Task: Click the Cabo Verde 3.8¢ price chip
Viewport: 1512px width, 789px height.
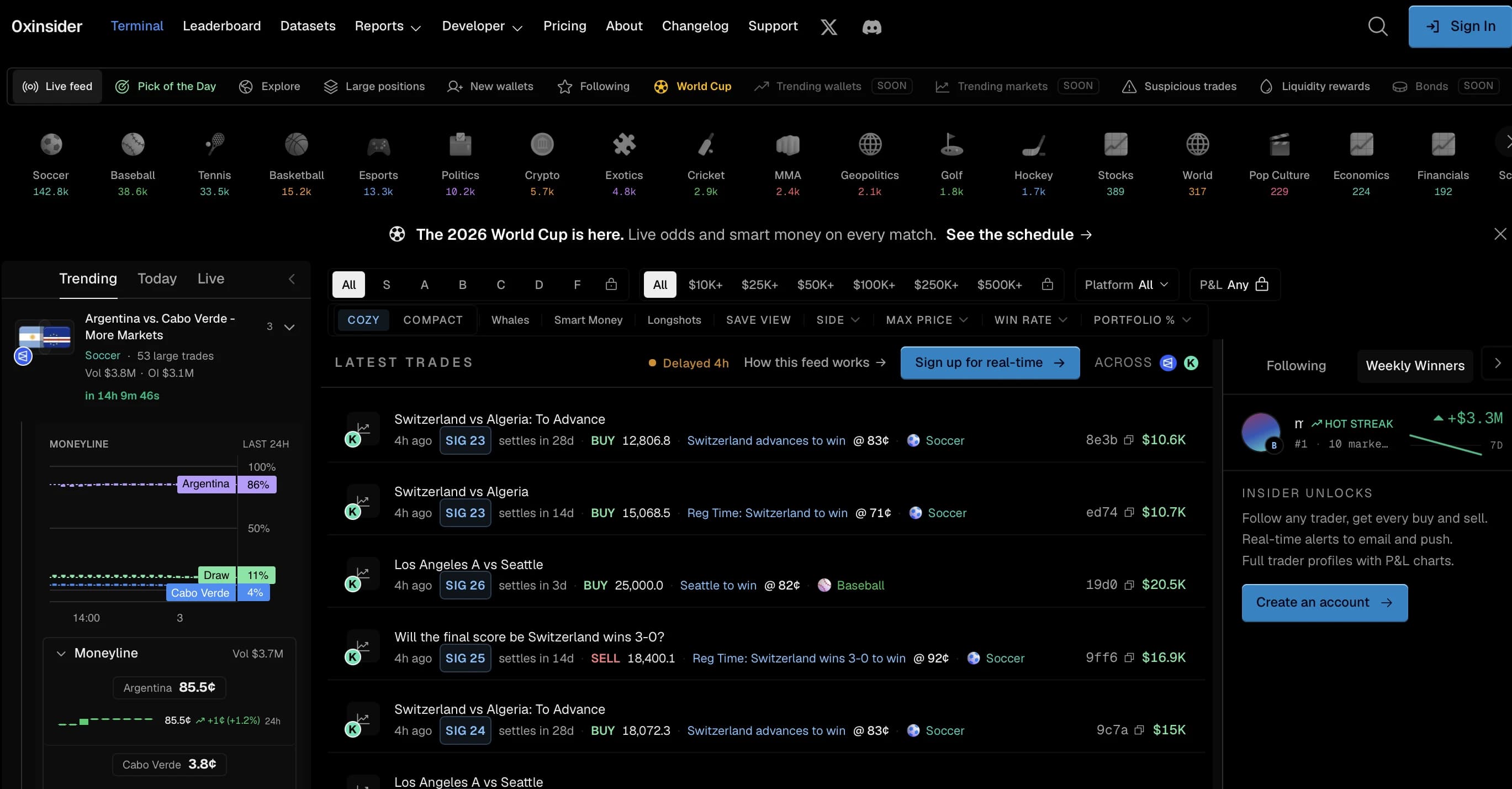Action: [x=169, y=764]
